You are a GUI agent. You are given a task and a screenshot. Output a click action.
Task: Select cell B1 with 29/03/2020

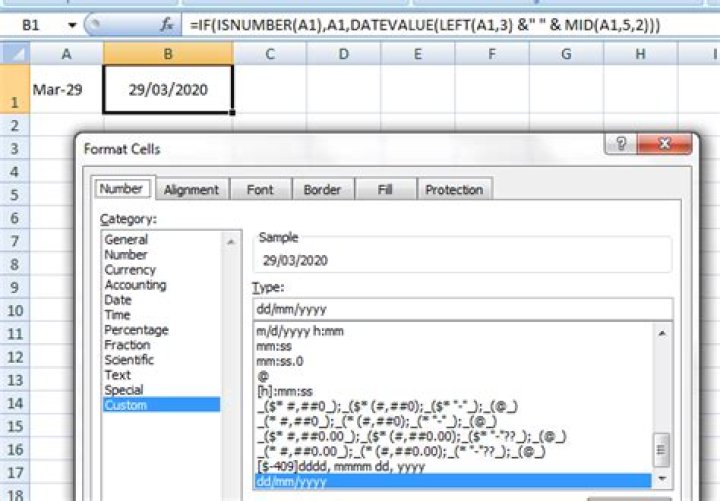point(168,89)
